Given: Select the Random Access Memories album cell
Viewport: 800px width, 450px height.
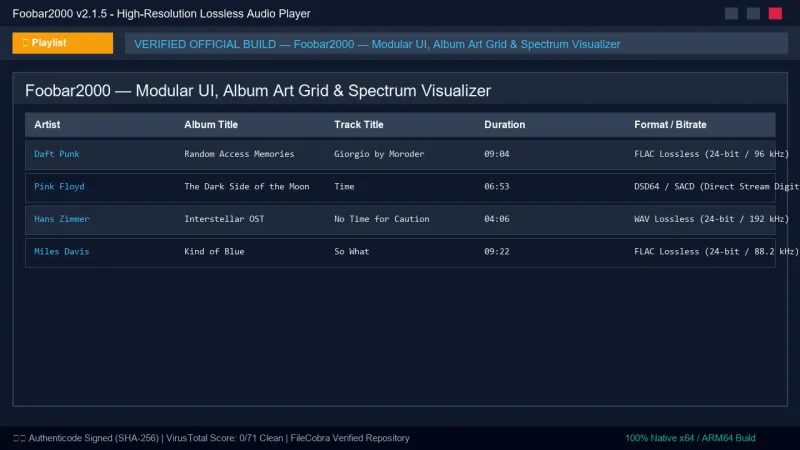Looking at the screenshot, I should [x=239, y=154].
